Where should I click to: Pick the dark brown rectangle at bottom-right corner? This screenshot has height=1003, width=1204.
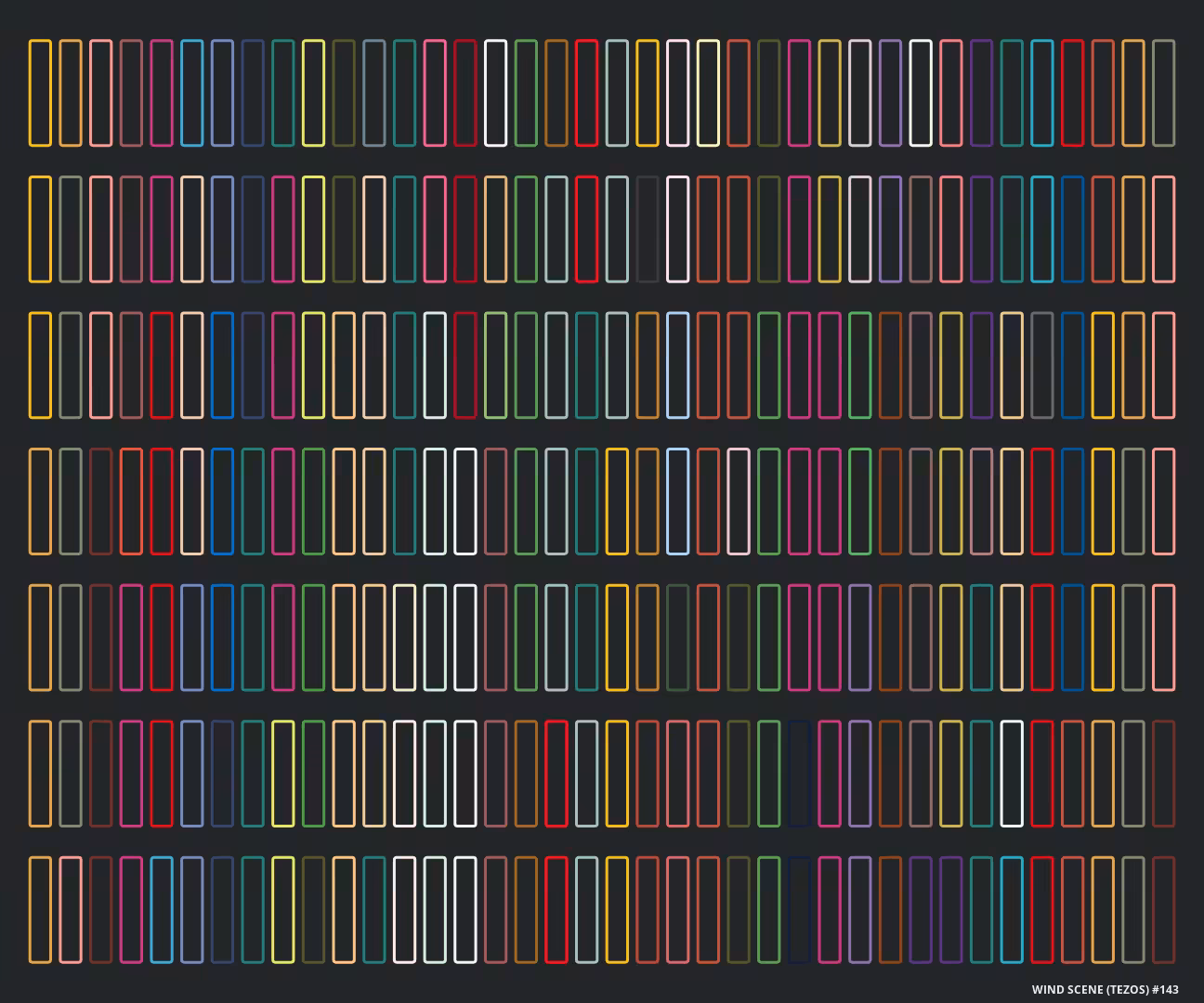point(1164,910)
